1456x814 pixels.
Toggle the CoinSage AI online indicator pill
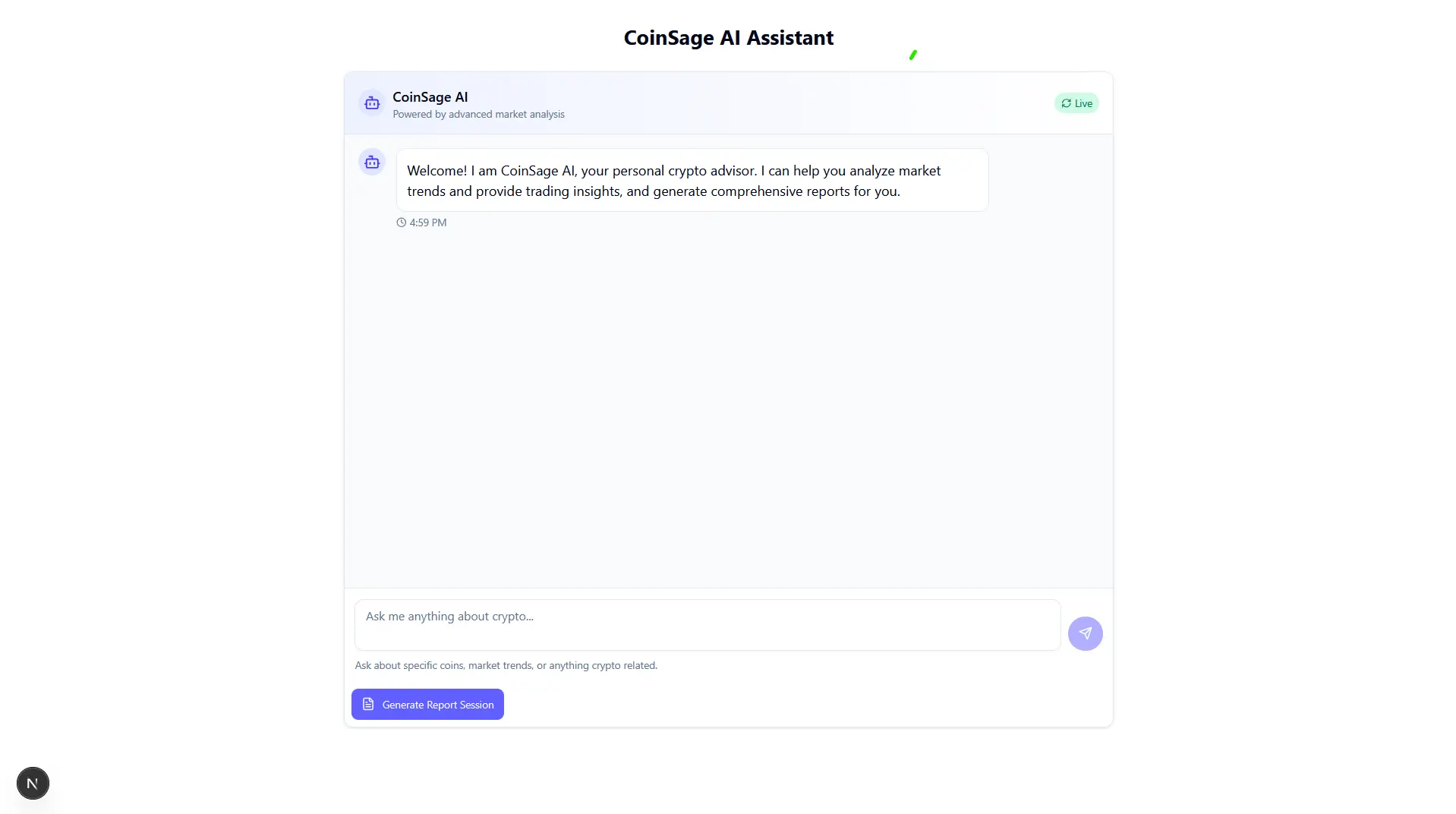click(x=1076, y=103)
